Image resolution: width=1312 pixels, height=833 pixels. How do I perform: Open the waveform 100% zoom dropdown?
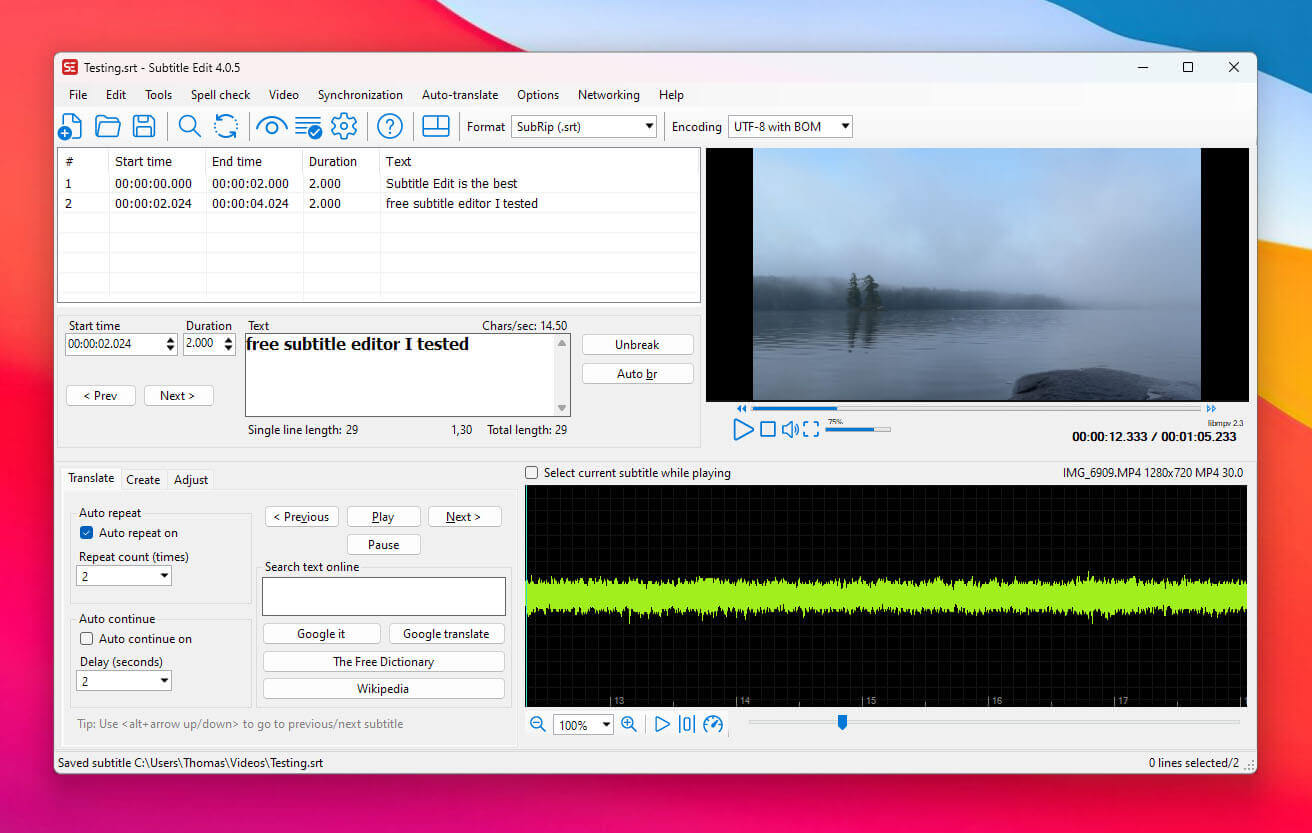[583, 725]
